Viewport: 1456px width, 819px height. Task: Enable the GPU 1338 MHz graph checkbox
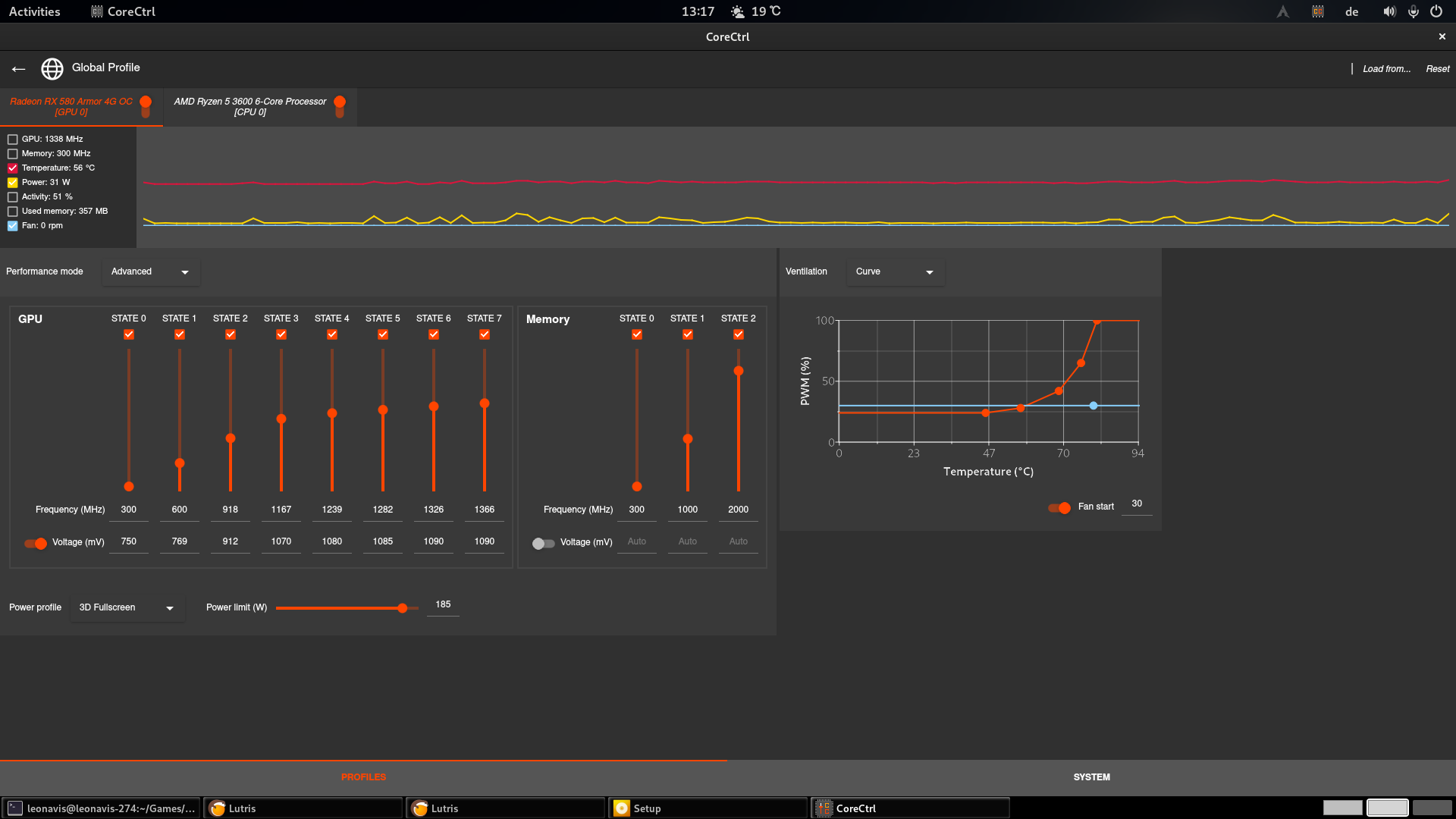[13, 140]
